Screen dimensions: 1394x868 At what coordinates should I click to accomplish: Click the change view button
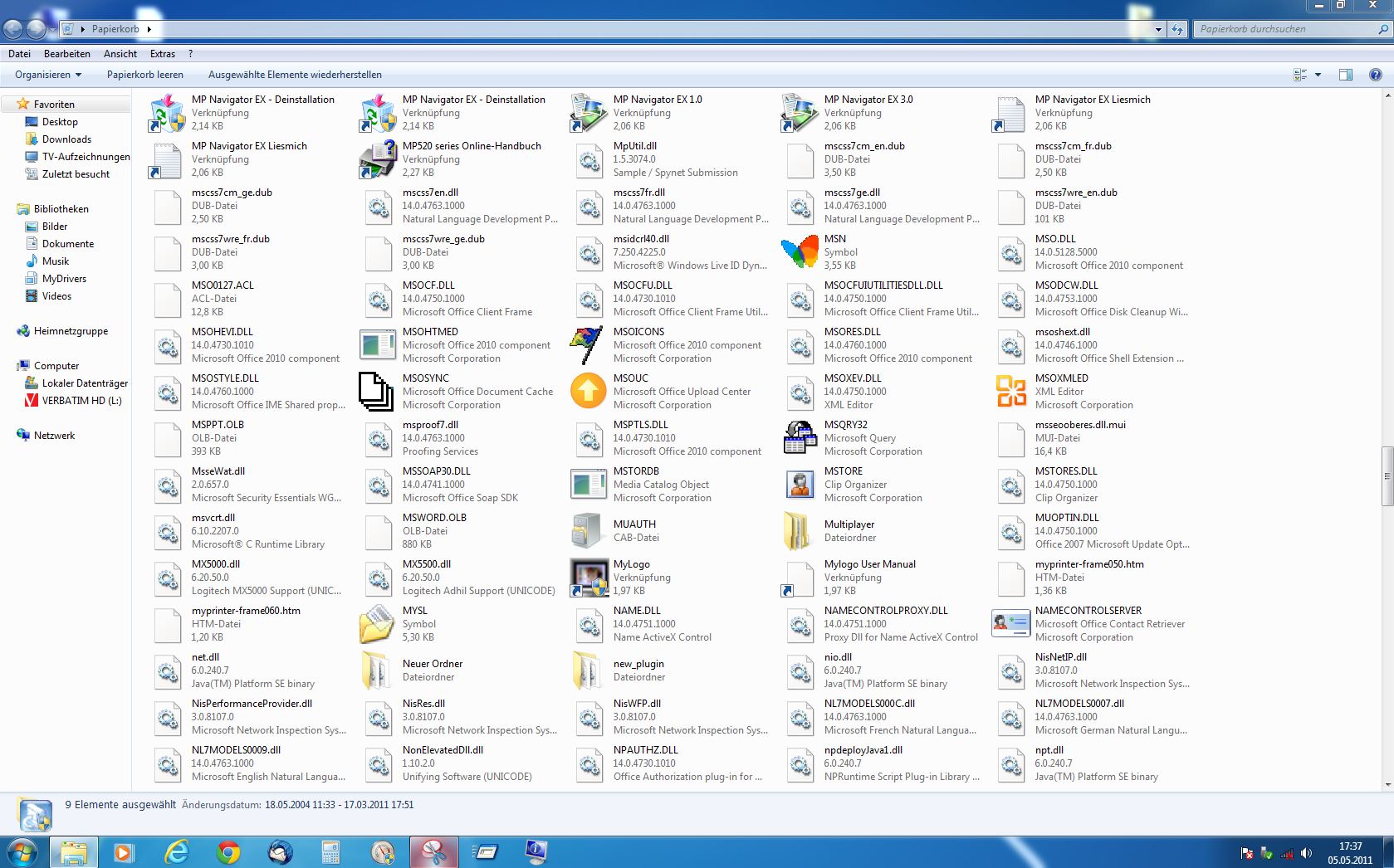coord(1300,75)
